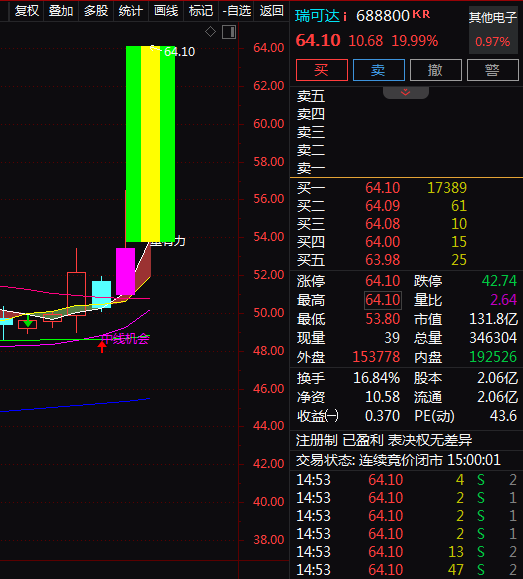Click the info icon next to 瑞可达

(345, 17)
